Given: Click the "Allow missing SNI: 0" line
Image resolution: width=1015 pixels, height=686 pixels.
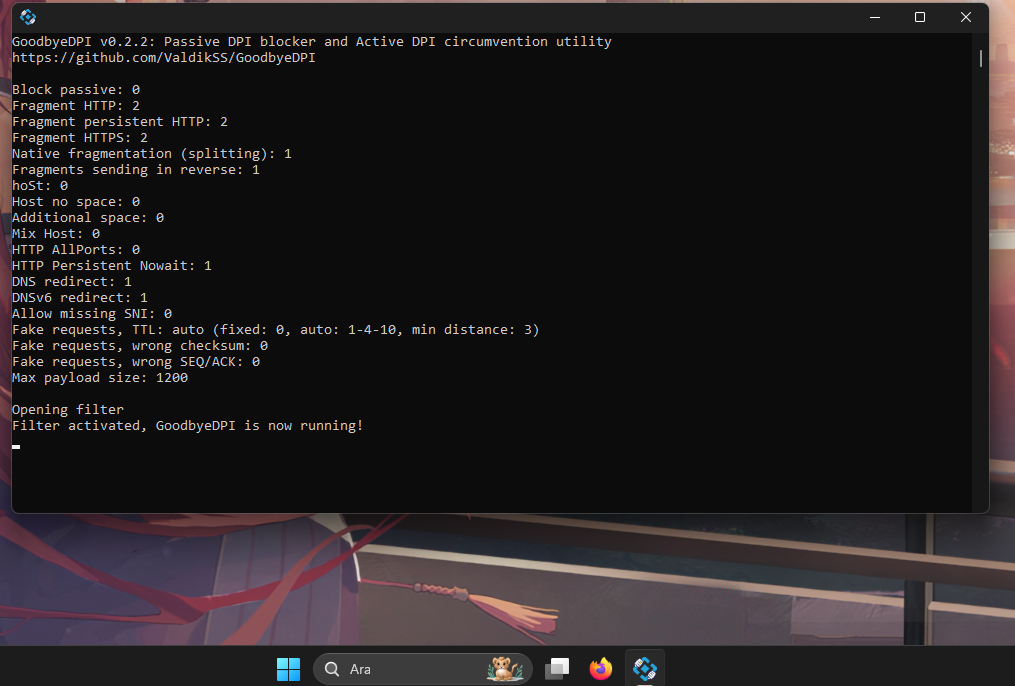Looking at the screenshot, I should point(92,314).
